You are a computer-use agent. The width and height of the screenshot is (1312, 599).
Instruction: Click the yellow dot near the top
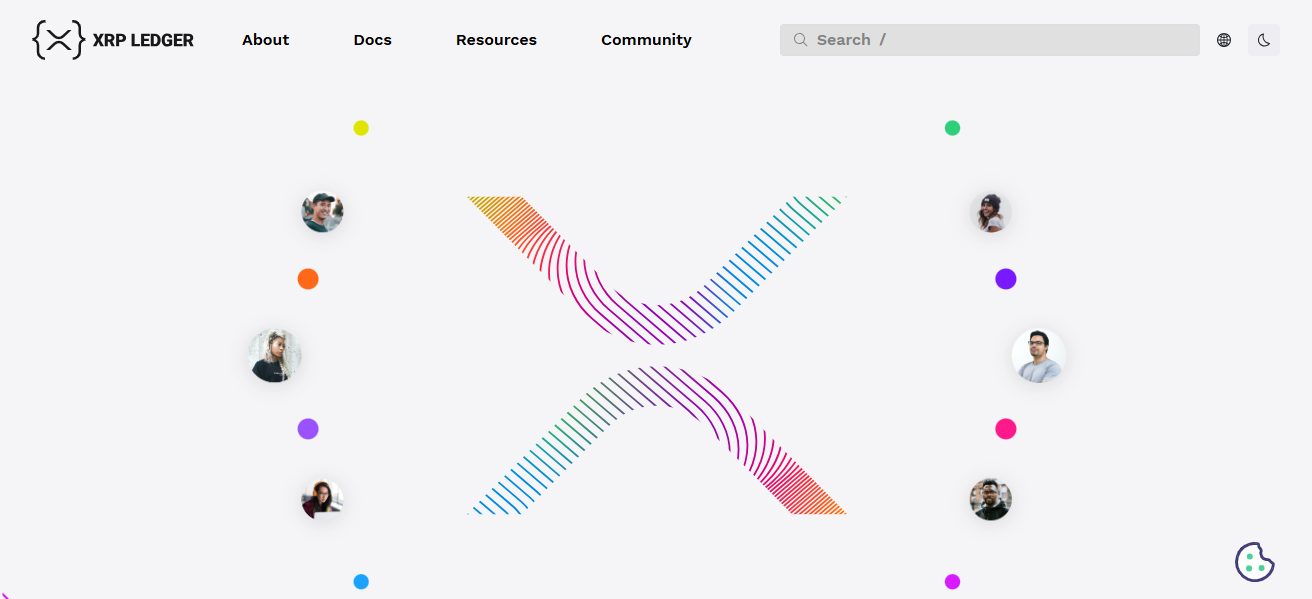coord(361,128)
